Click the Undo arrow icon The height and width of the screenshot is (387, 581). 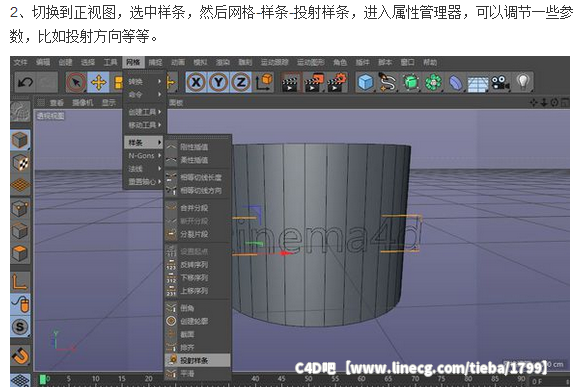[26, 82]
